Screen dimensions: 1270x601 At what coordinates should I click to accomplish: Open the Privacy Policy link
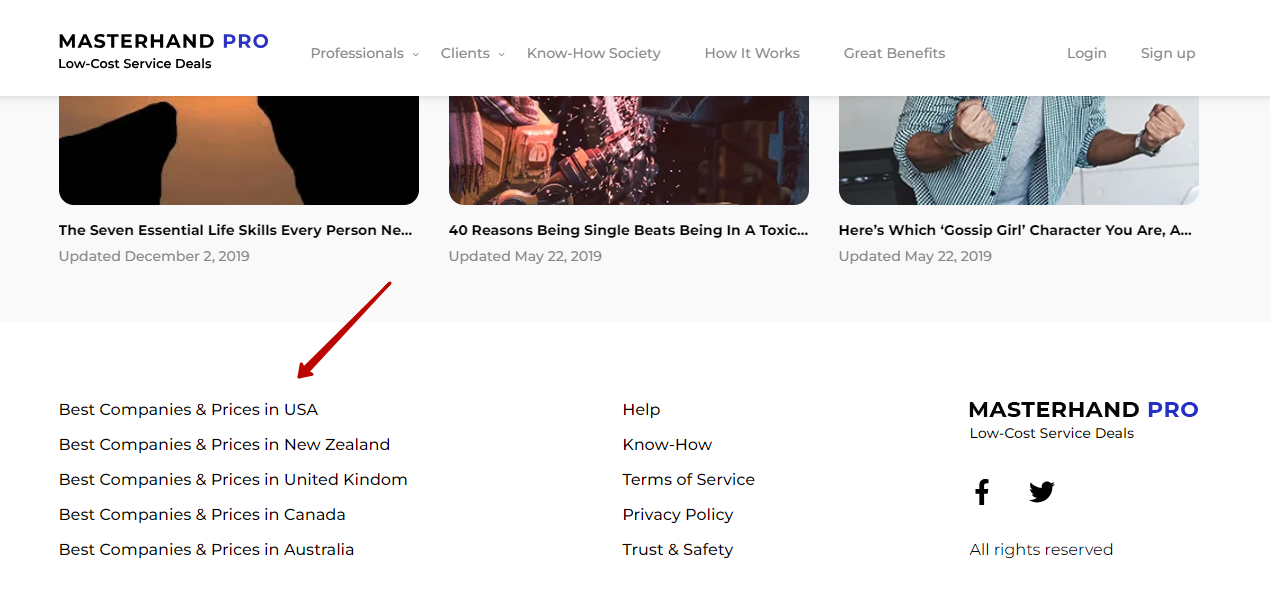point(678,515)
